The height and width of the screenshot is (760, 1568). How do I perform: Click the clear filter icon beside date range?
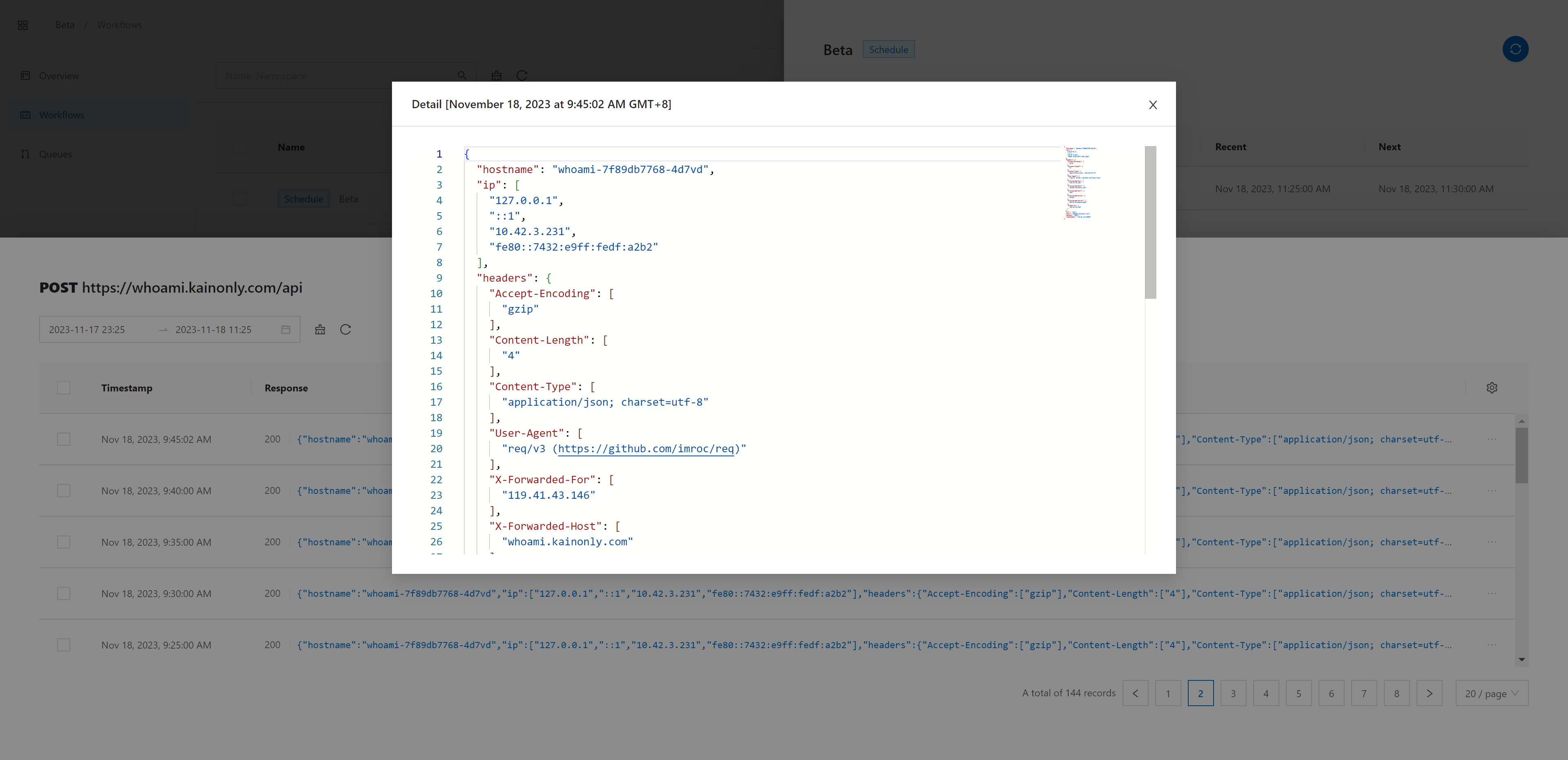tap(320, 329)
